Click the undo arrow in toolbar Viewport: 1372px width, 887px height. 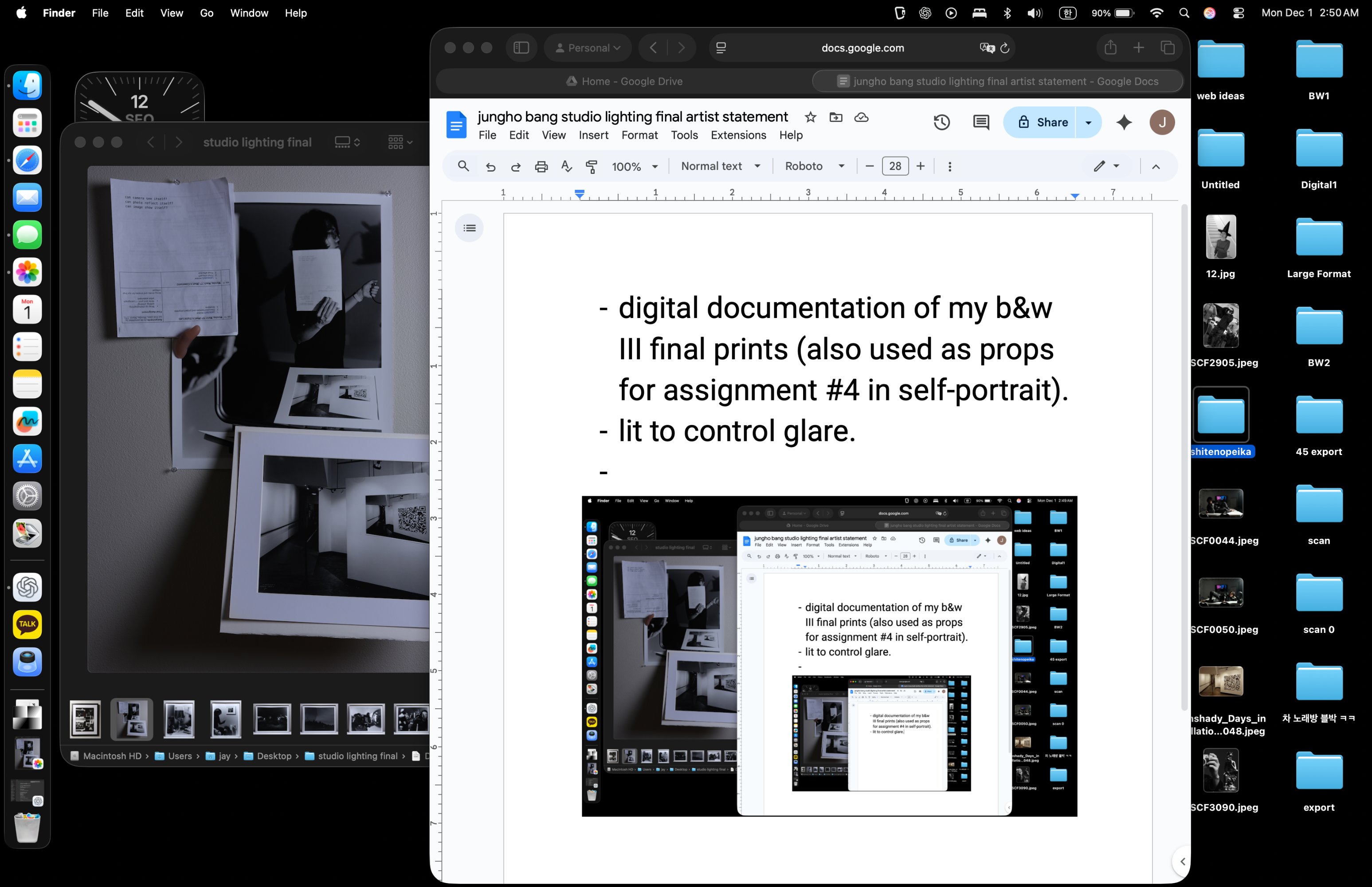[x=490, y=166]
